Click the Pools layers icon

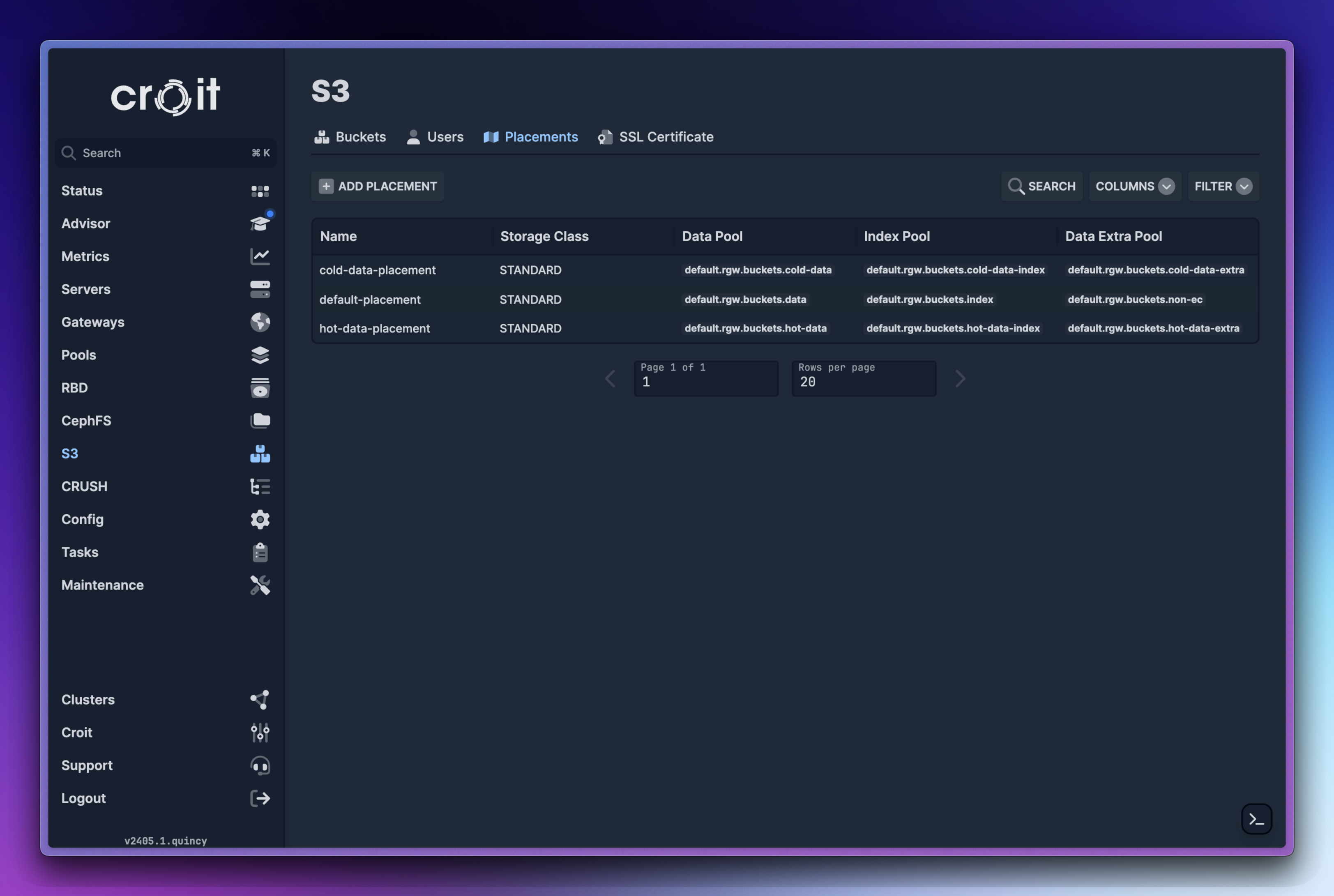(x=260, y=355)
